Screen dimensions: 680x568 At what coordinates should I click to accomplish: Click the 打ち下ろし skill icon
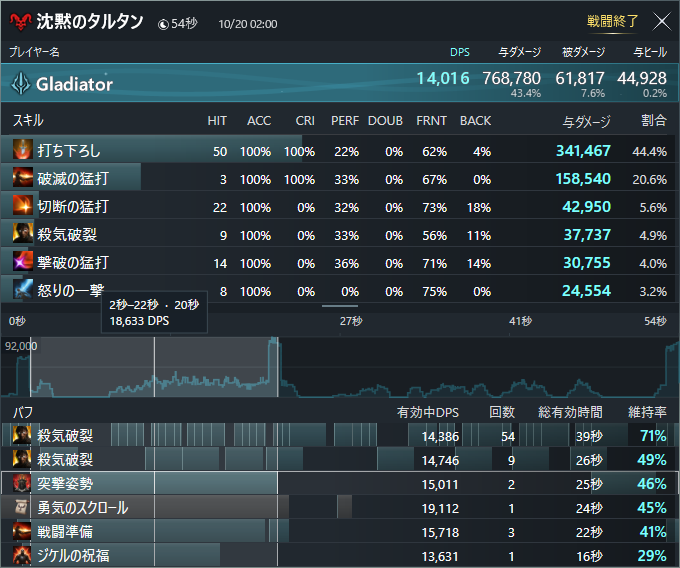(x=23, y=150)
